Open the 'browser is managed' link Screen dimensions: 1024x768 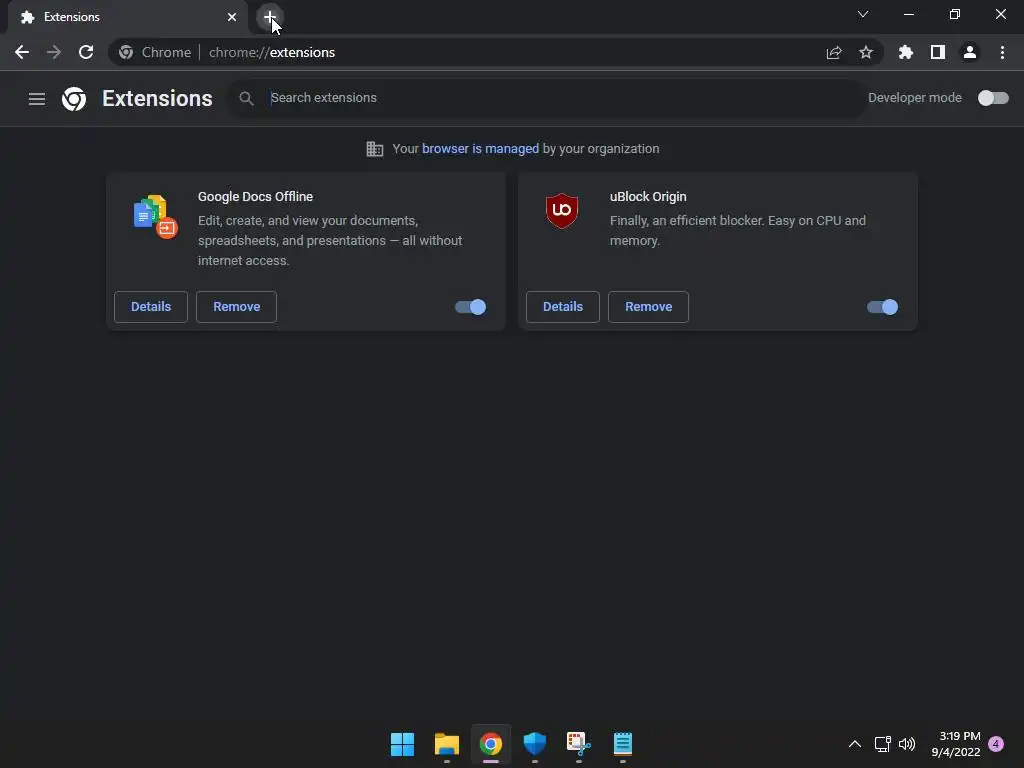(x=480, y=149)
